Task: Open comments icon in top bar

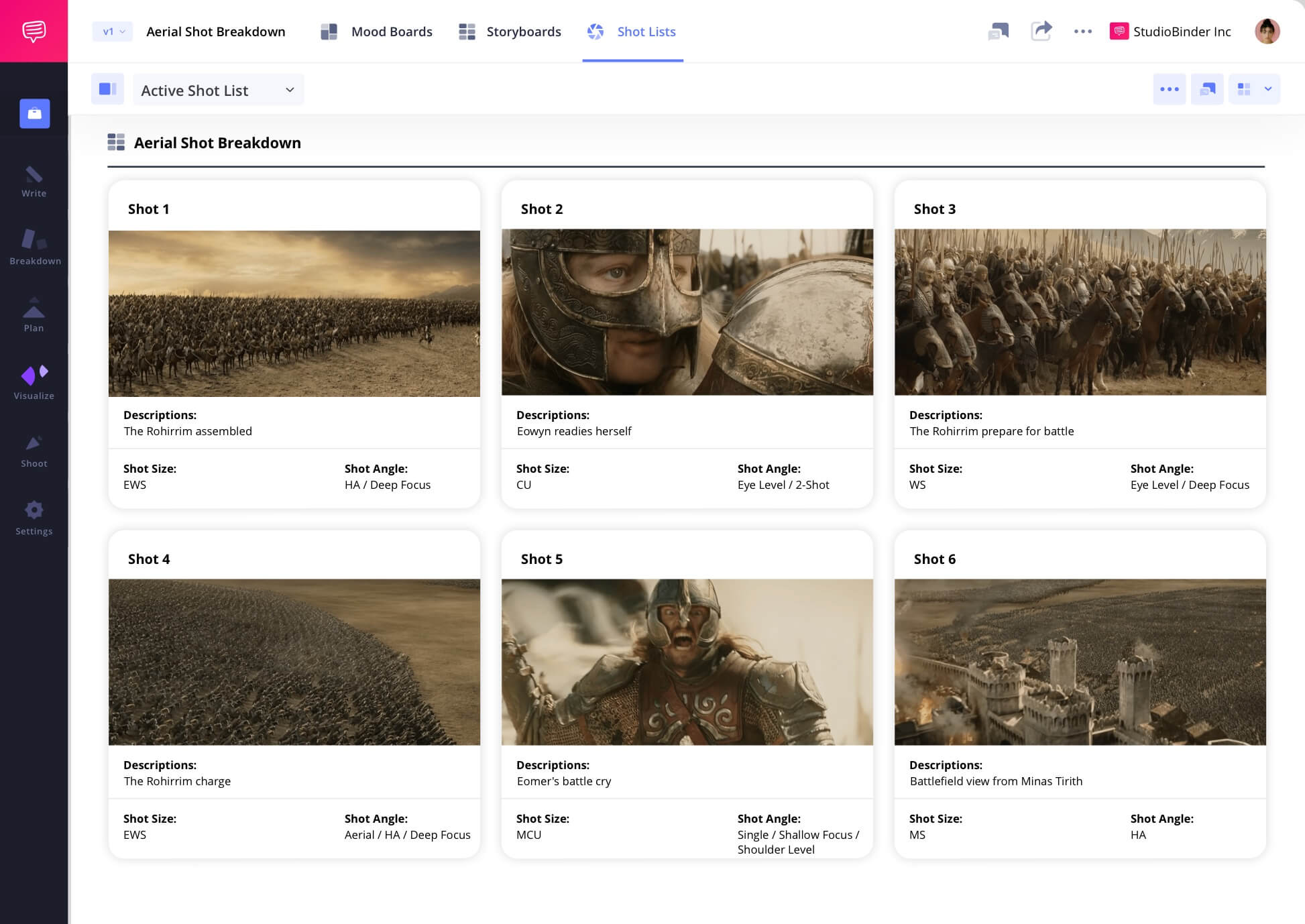Action: 999,31
